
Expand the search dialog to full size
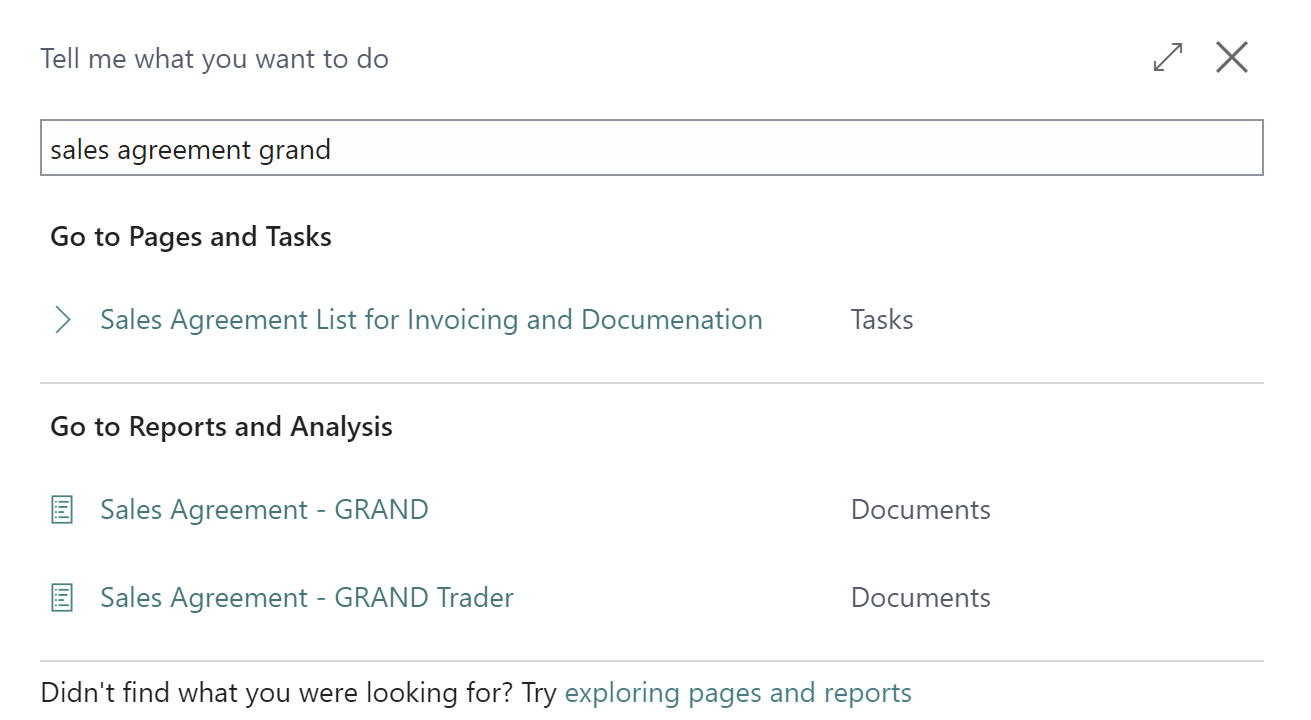coord(1167,58)
